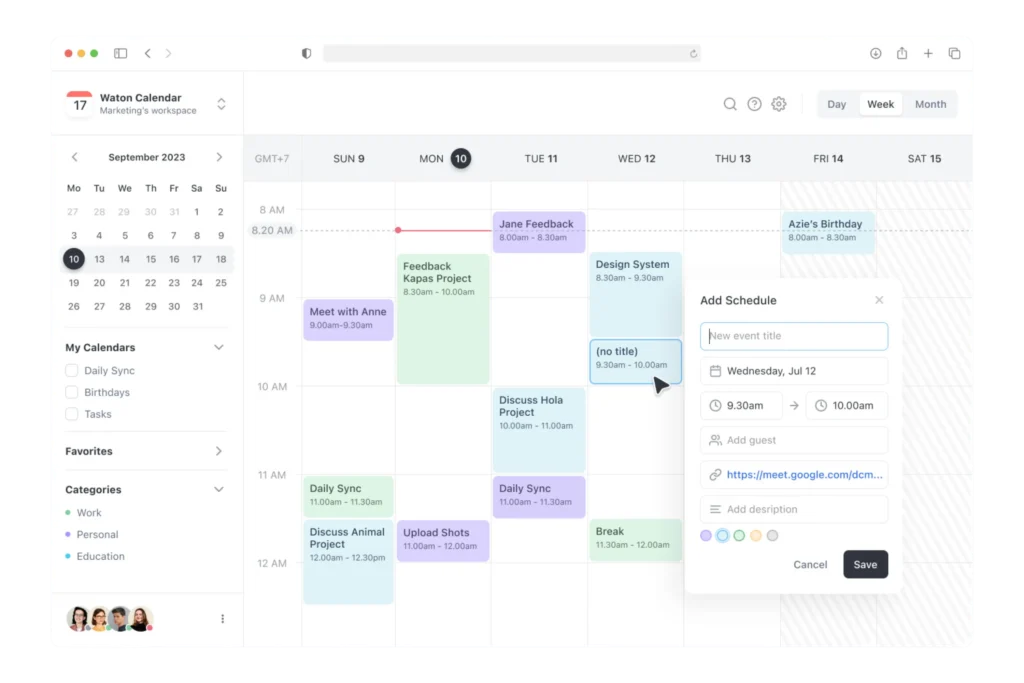
Task: Open the settings gear icon
Action: coord(779,104)
